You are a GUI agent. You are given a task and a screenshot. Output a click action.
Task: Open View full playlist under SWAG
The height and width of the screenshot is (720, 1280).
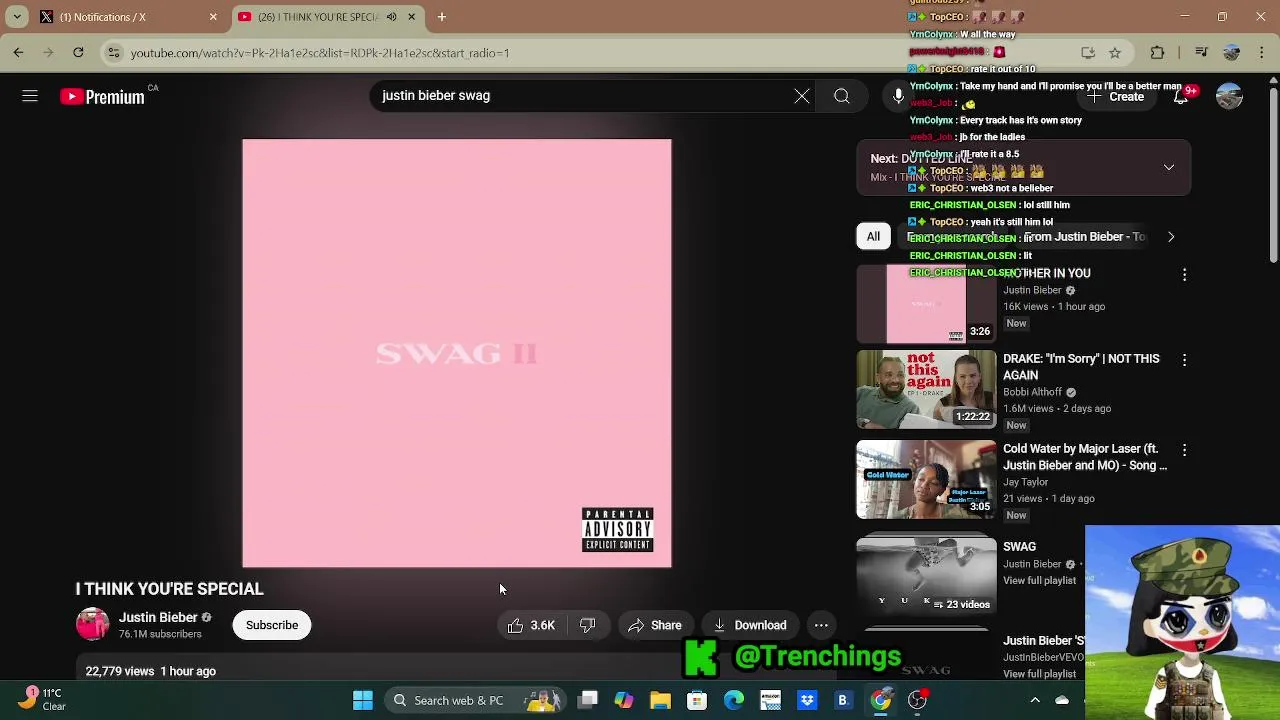[x=1040, y=581]
